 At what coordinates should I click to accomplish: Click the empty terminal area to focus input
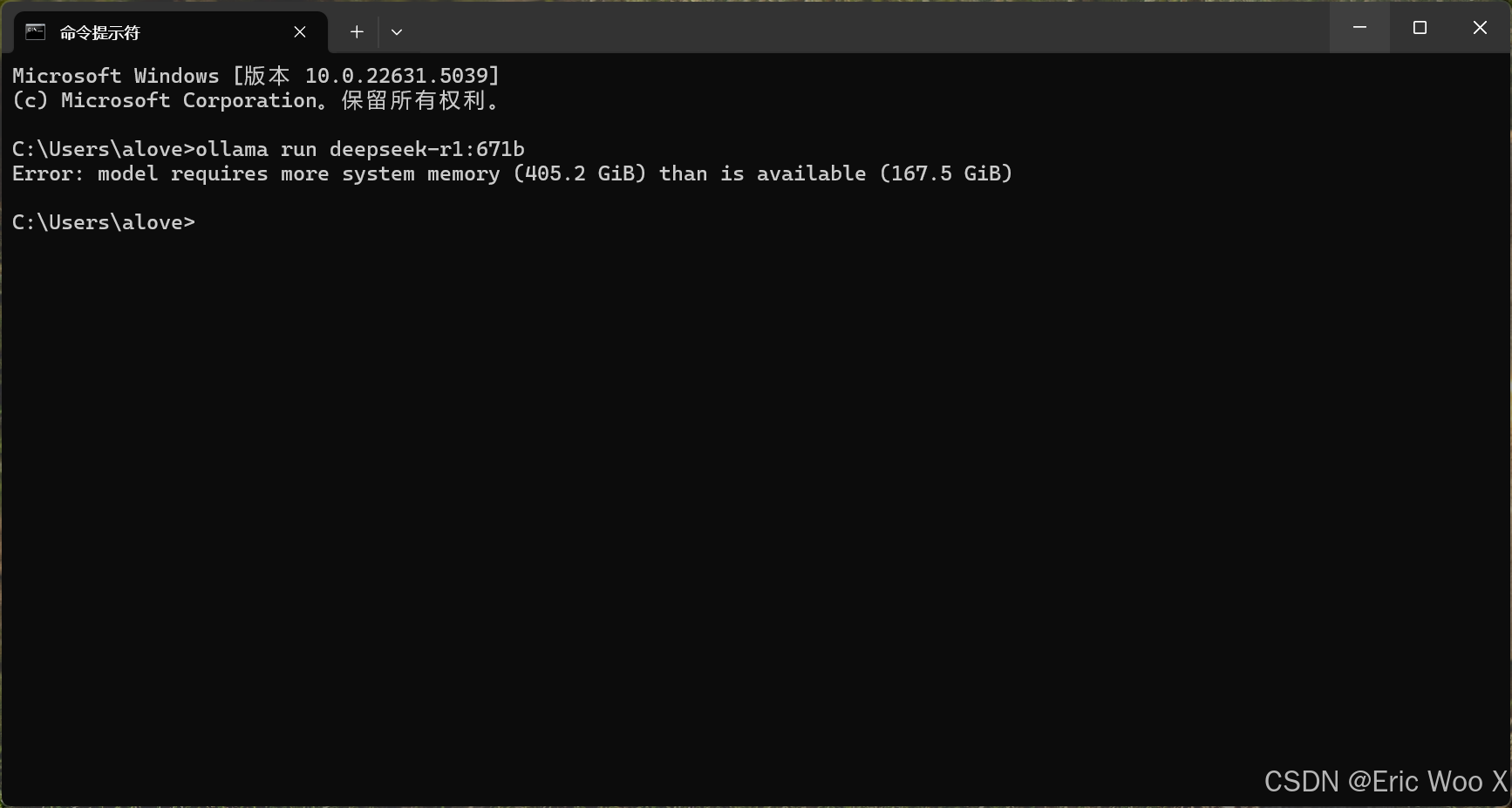pyautogui.click(x=698, y=479)
